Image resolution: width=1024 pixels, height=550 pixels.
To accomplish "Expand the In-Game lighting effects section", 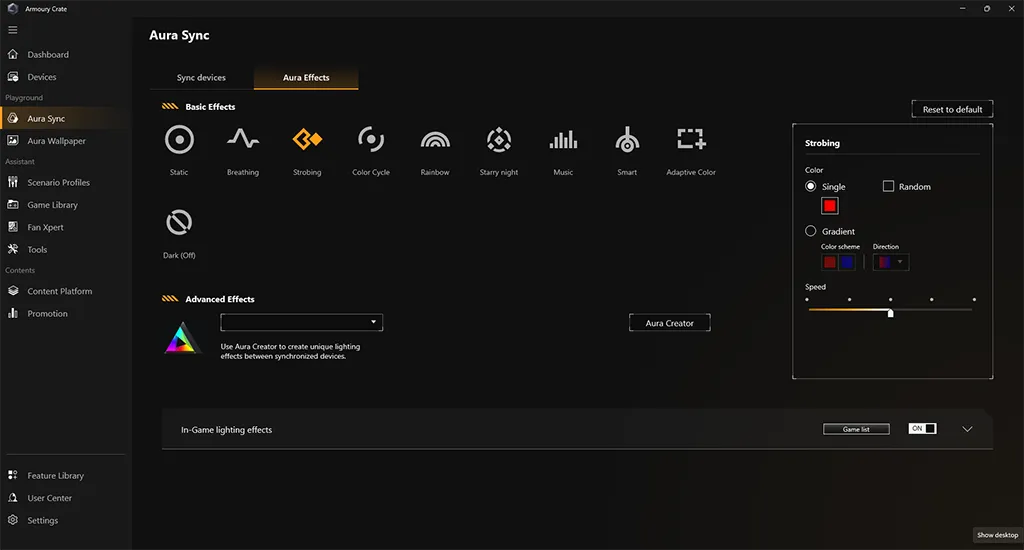I will (x=967, y=429).
